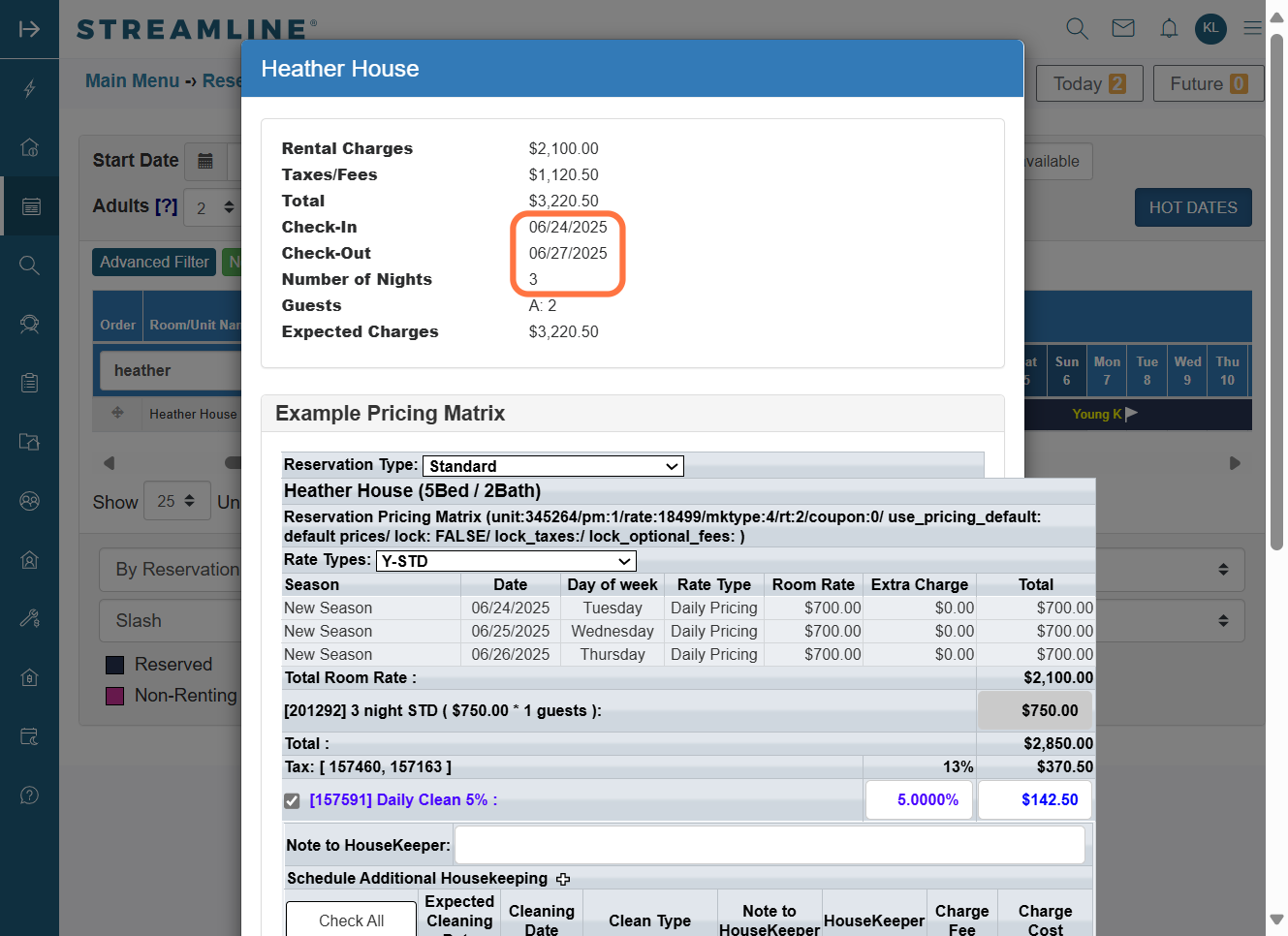This screenshot has width=1288, height=936.
Task: Open the headset support icon in sidebar
Action: point(30,325)
